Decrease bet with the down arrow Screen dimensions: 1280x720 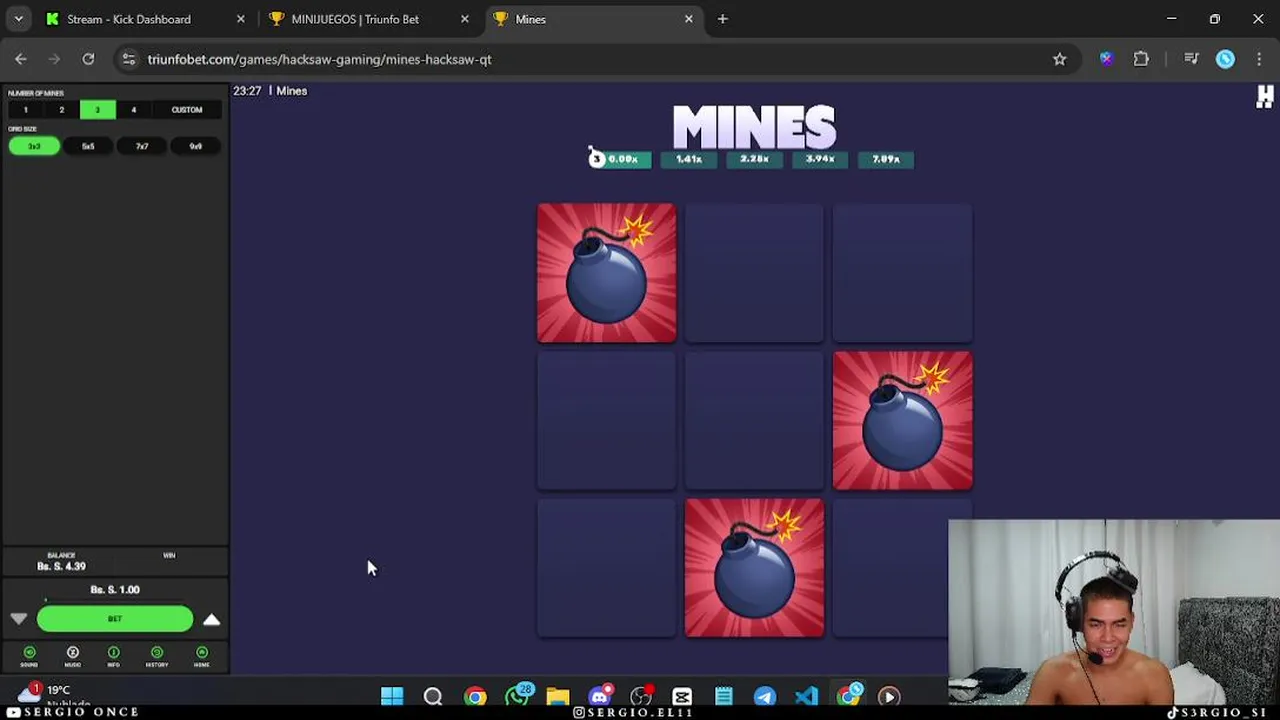pos(18,619)
